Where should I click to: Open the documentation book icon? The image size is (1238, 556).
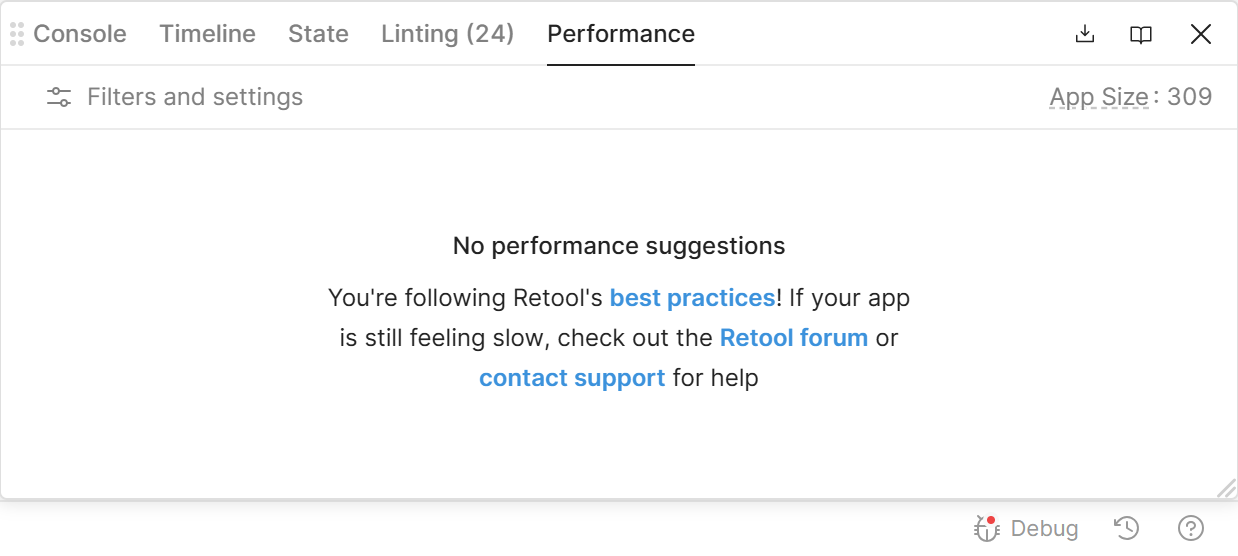pyautogui.click(x=1141, y=34)
